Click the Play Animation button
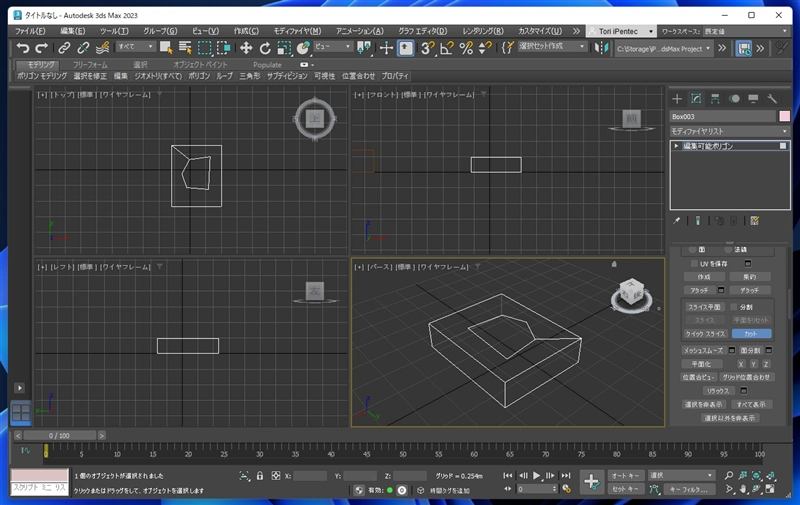 [x=537, y=475]
